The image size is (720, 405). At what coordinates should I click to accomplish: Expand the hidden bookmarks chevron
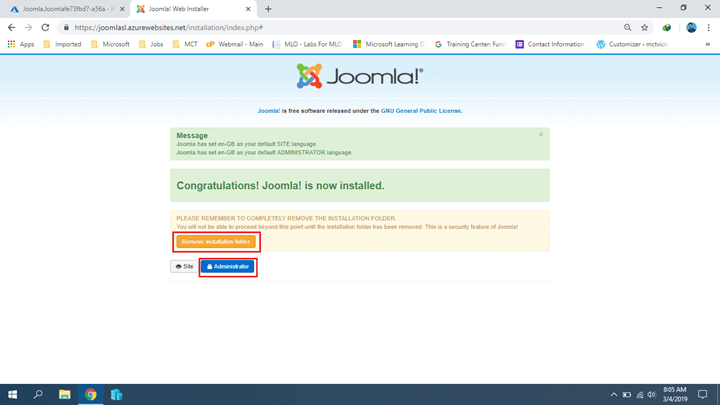pos(708,44)
